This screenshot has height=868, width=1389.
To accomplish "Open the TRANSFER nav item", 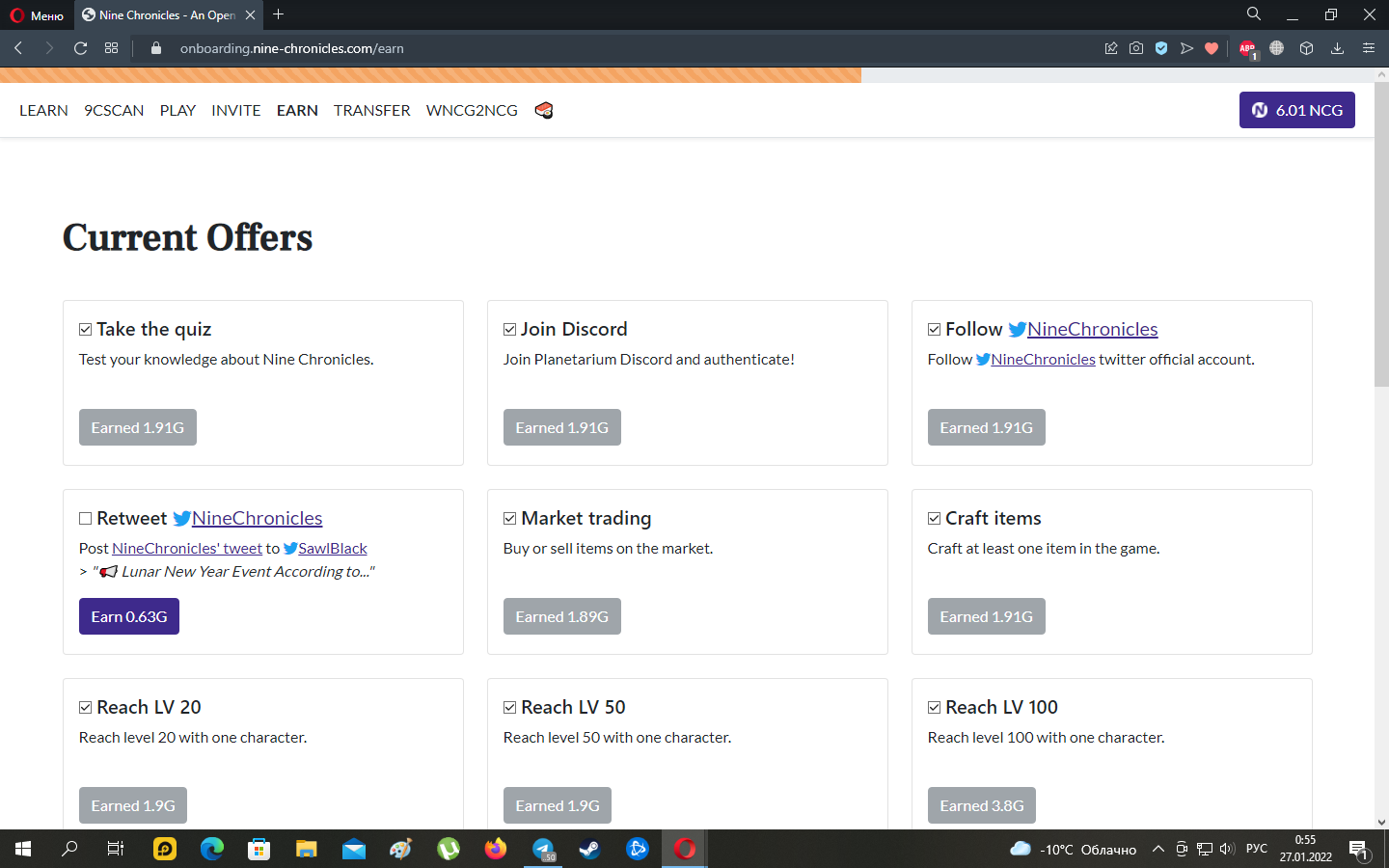I will click(x=372, y=110).
